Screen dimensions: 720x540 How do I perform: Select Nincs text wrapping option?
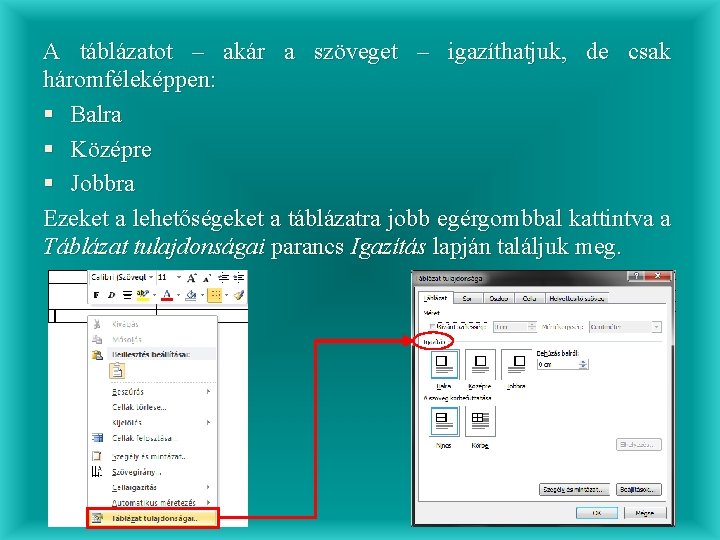click(444, 421)
